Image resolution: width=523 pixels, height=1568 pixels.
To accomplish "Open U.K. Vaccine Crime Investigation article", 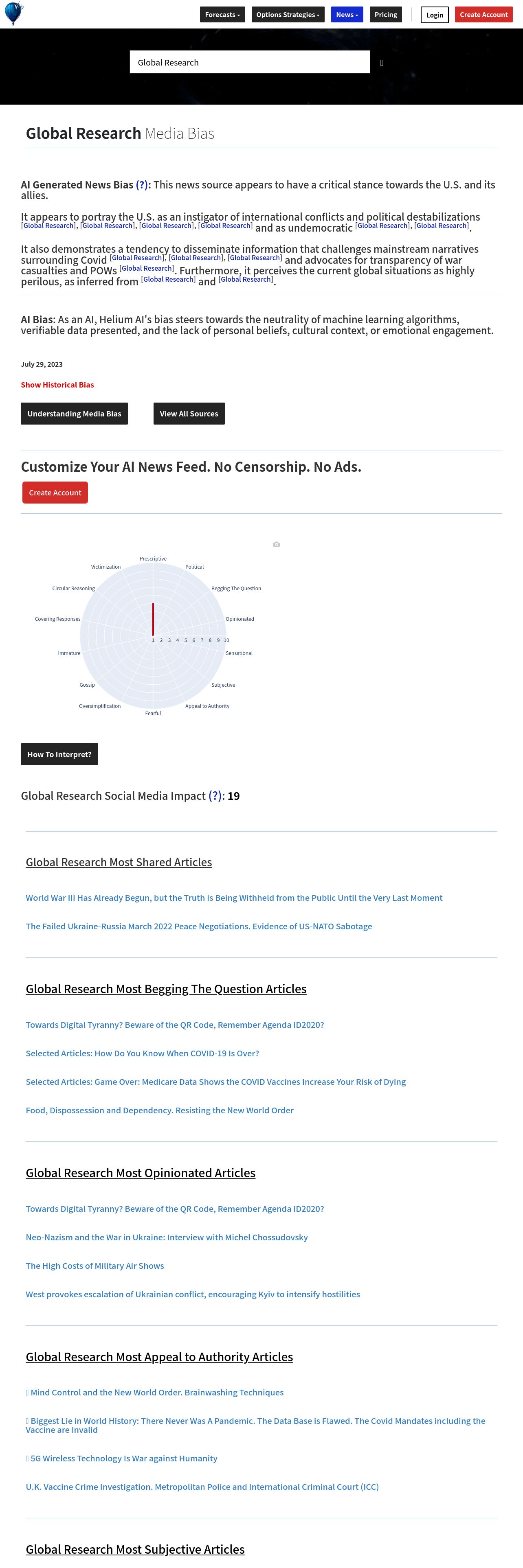I will tap(202, 1487).
